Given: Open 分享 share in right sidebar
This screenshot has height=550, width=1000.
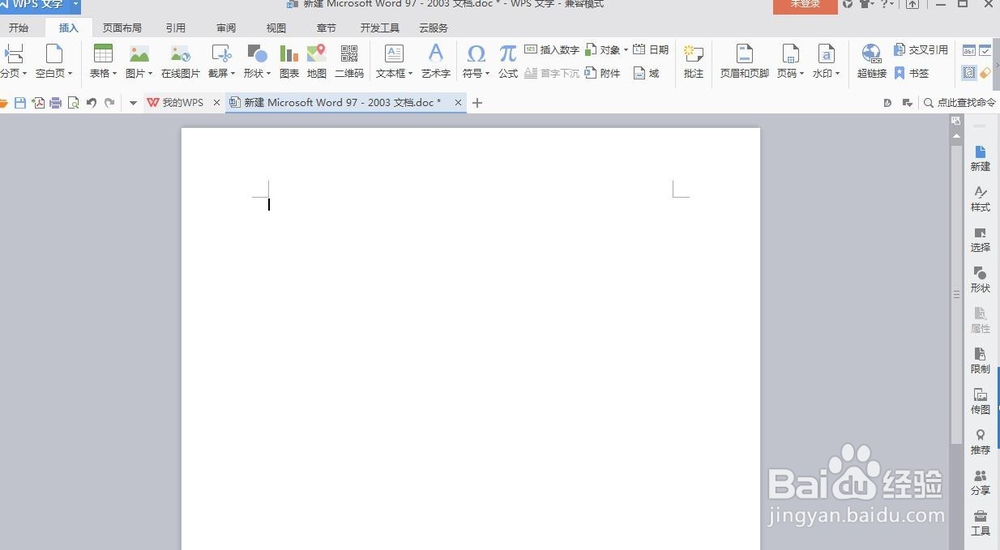Looking at the screenshot, I should tap(980, 482).
